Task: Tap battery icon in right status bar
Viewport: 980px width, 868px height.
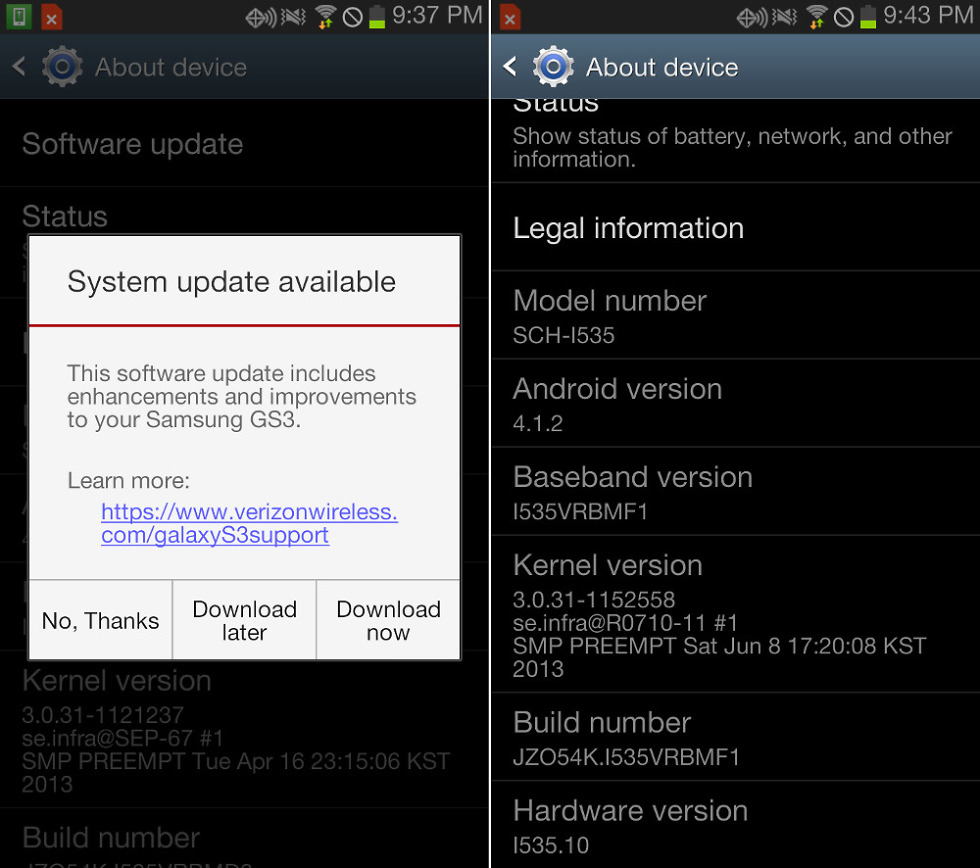Action: (868, 16)
